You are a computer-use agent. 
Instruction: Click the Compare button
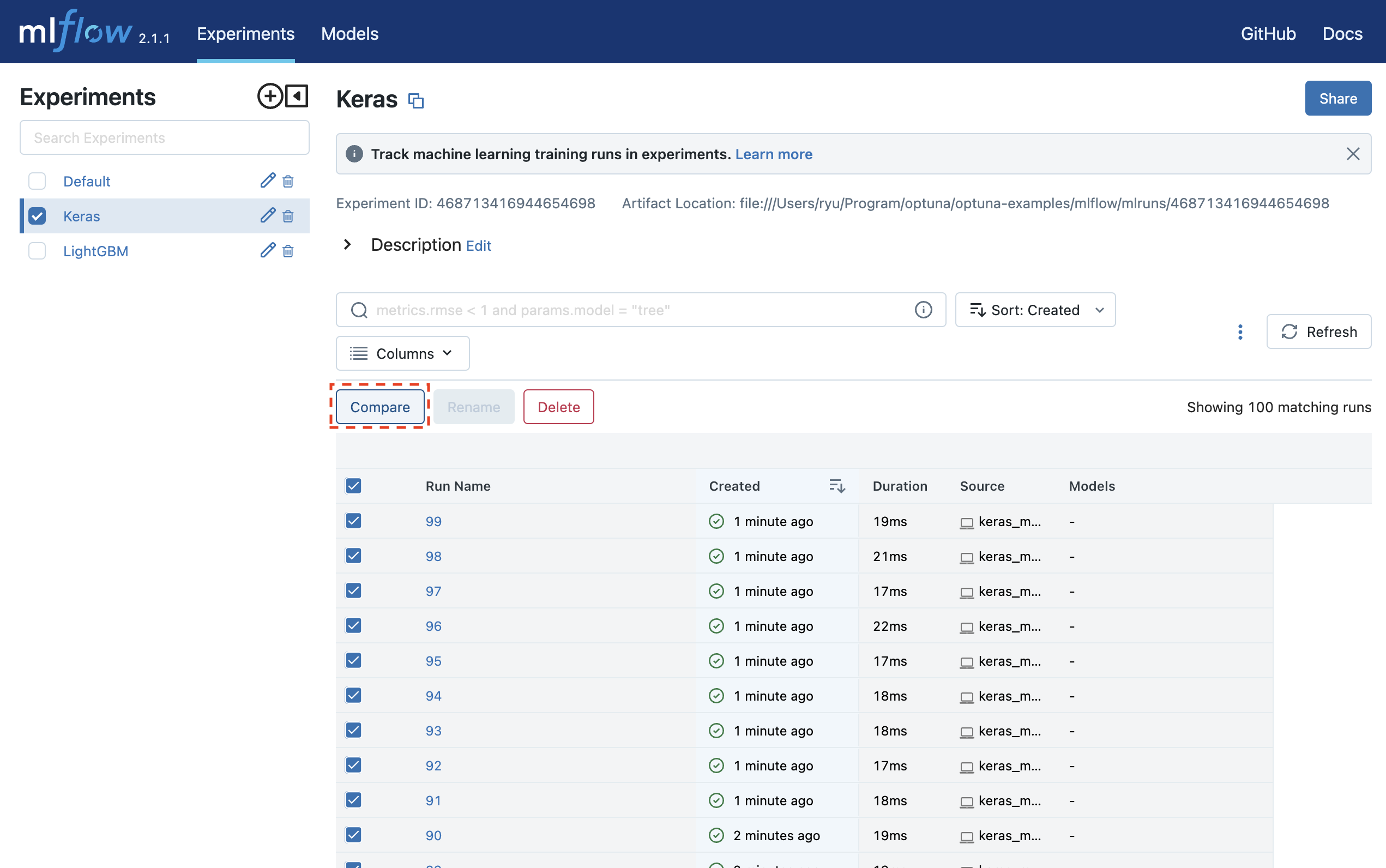[380, 407]
